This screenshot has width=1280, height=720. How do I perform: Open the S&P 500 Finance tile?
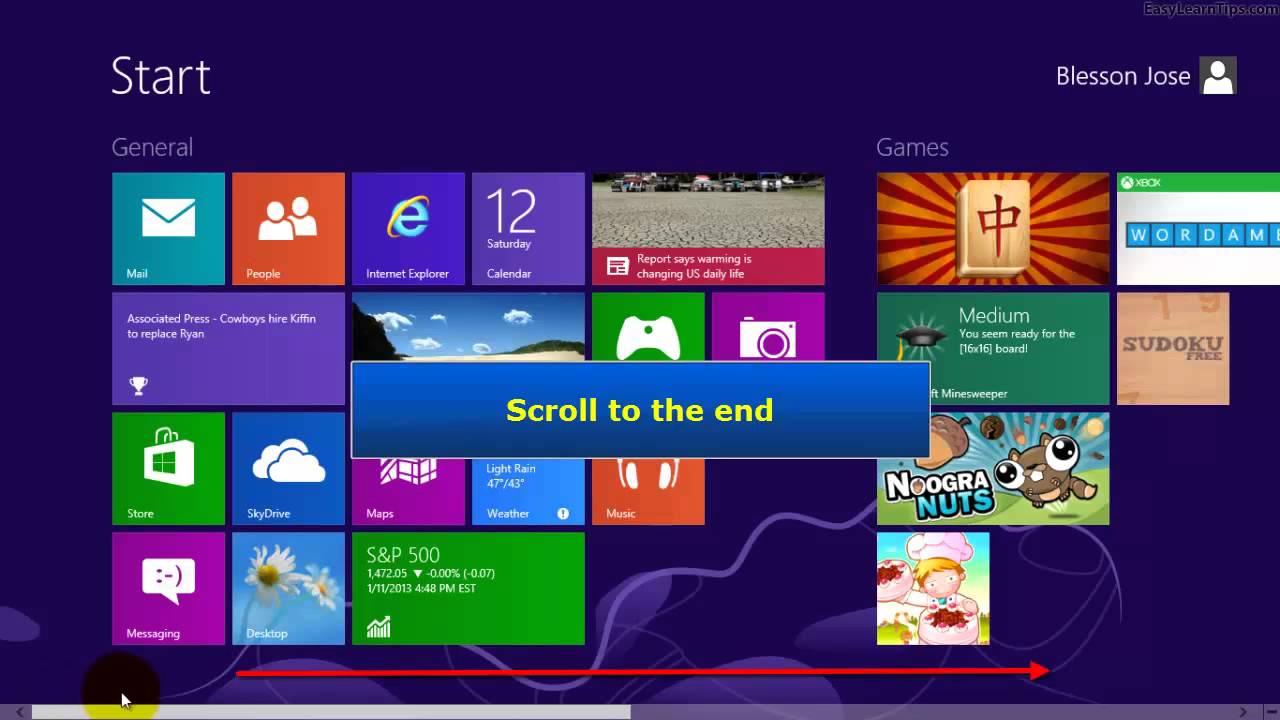pyautogui.click(x=468, y=589)
